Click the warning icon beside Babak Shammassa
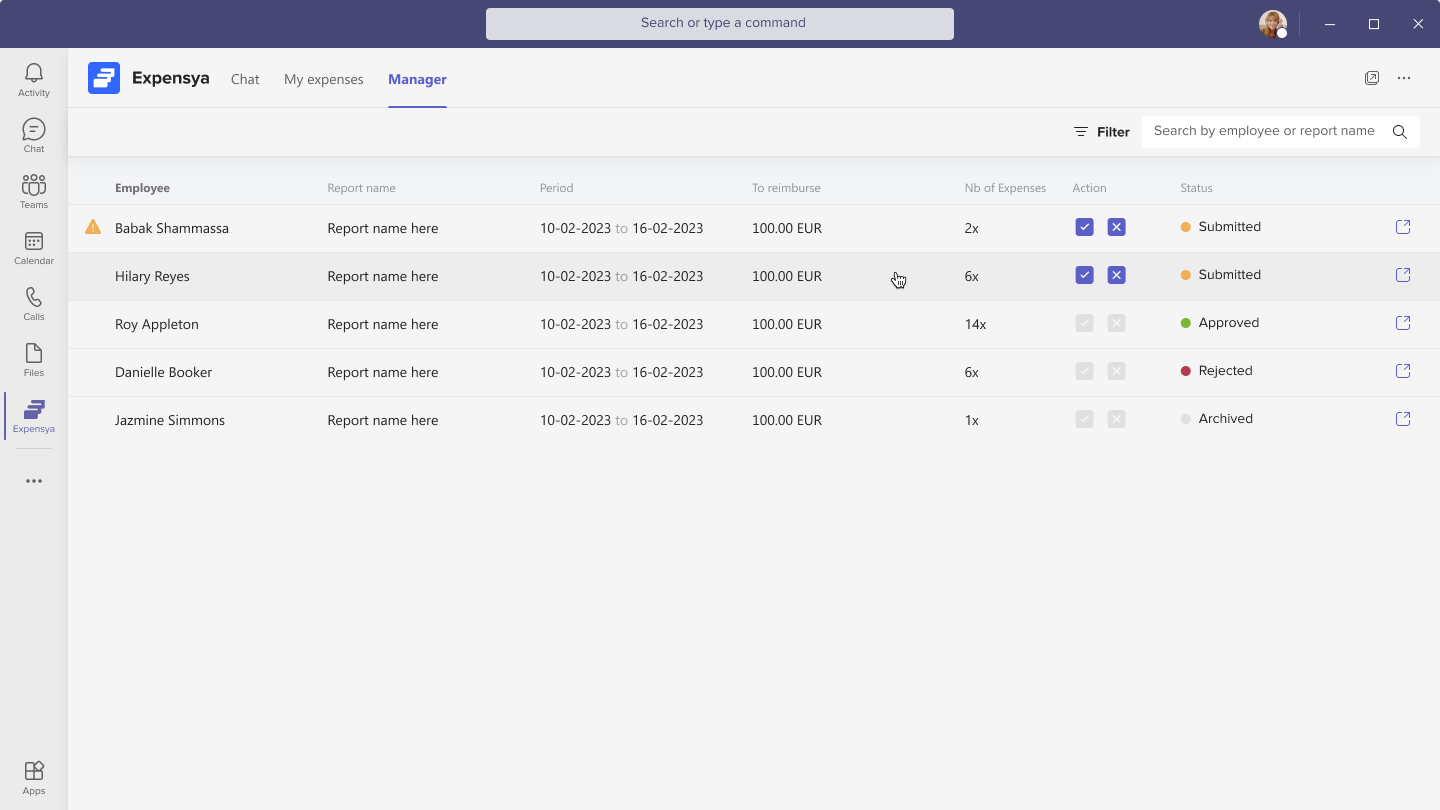 [x=93, y=227]
